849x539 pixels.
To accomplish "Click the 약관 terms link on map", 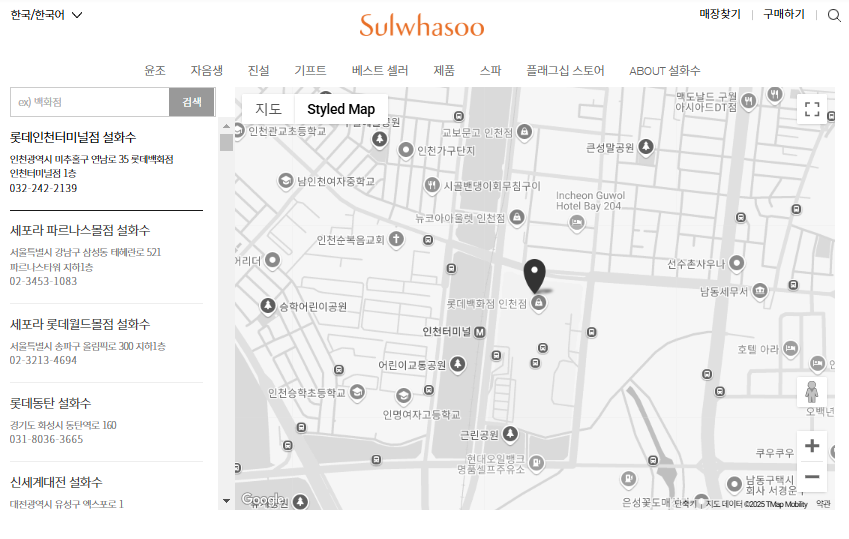I will point(823,504).
